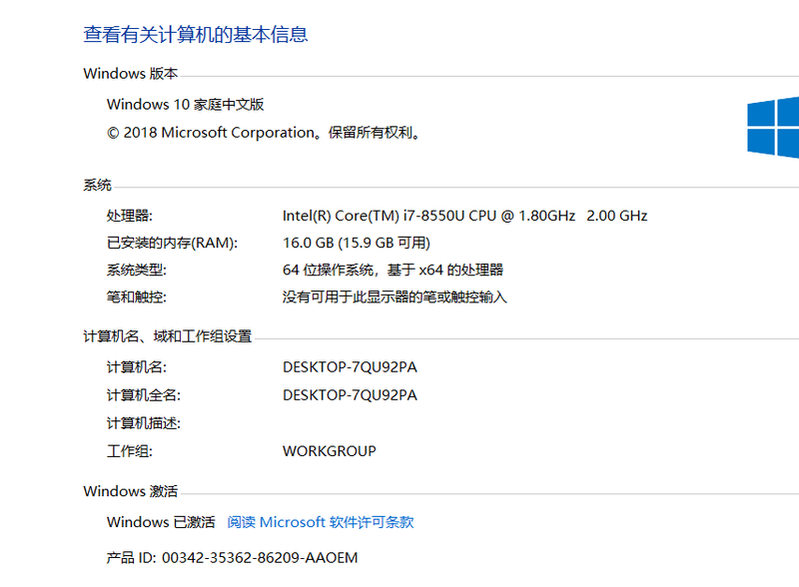
Task: Select the 系统 section title
Action: 97,184
